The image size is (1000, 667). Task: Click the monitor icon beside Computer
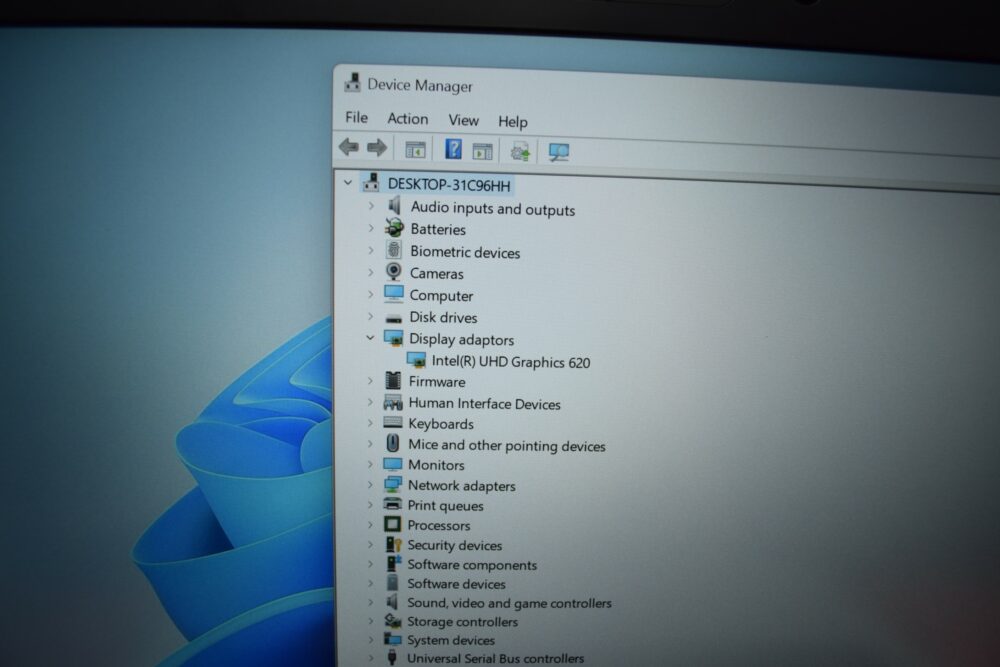(393, 293)
